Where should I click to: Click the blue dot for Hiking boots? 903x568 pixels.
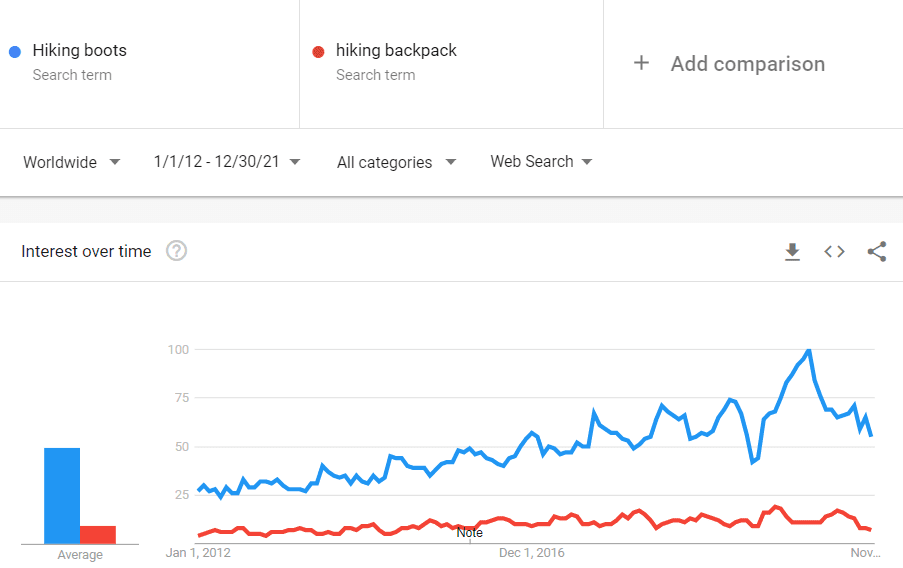15,52
